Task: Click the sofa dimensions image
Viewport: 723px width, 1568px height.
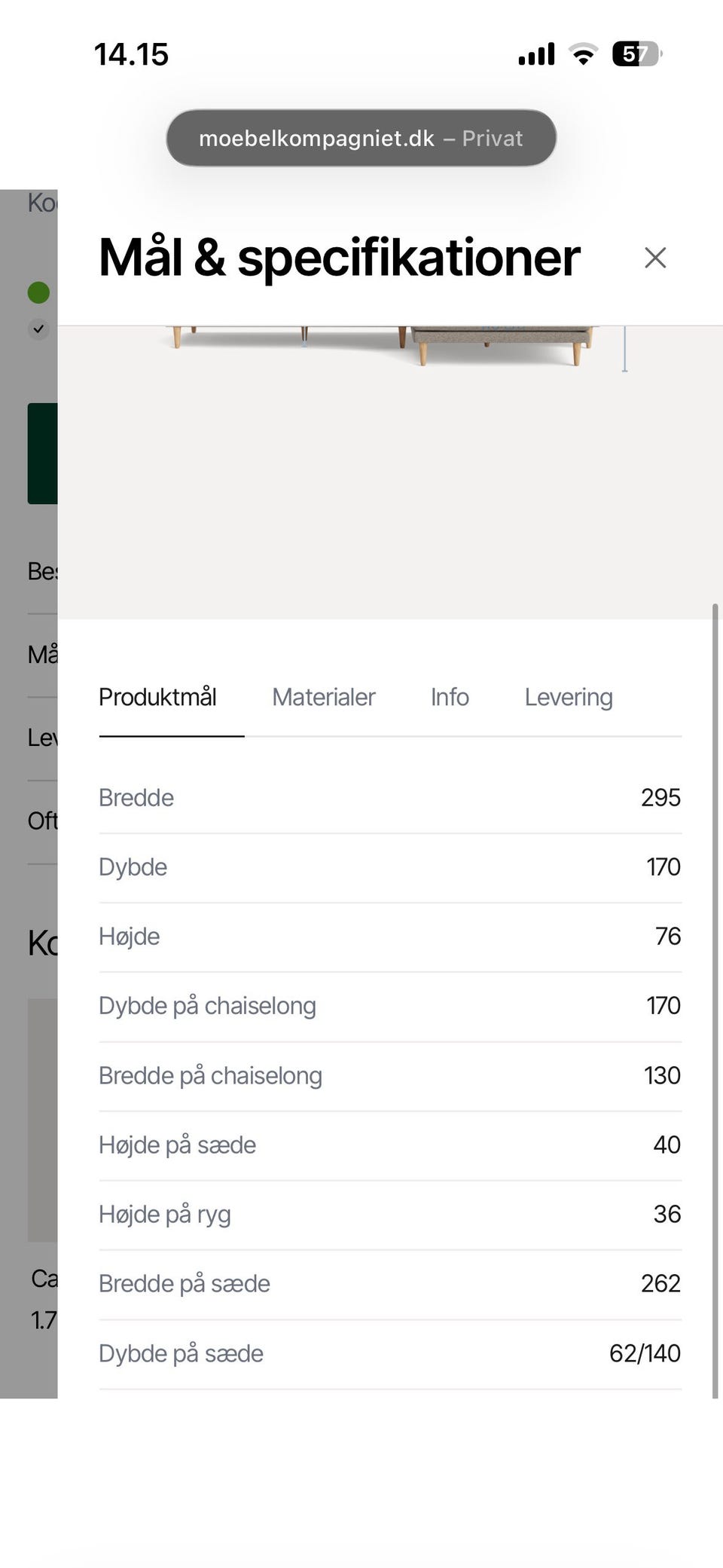Action: 390,472
